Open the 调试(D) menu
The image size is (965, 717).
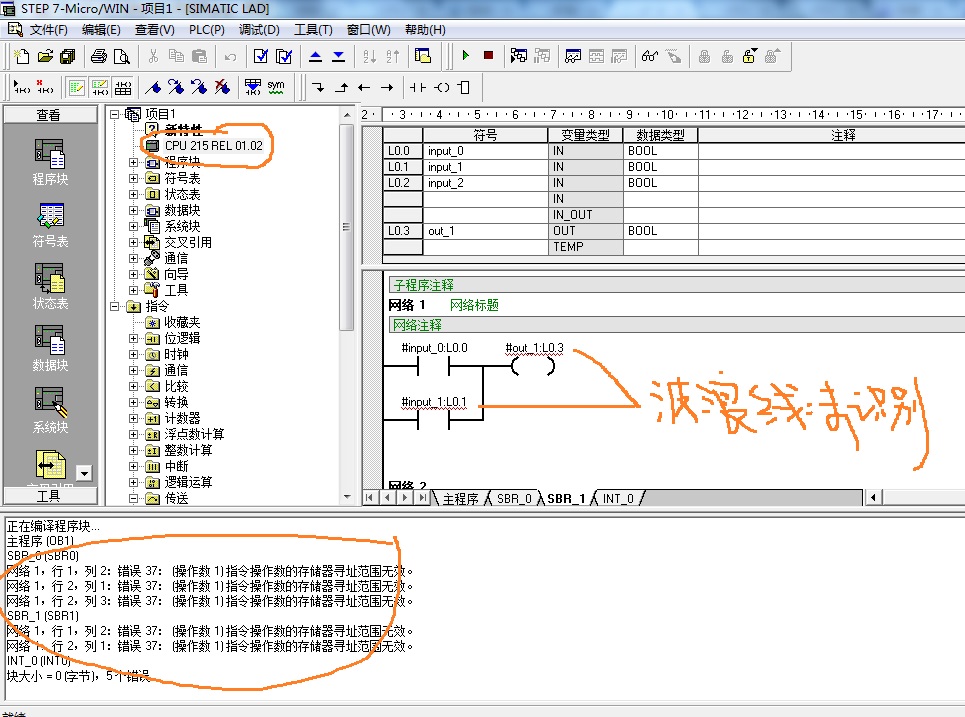259,30
